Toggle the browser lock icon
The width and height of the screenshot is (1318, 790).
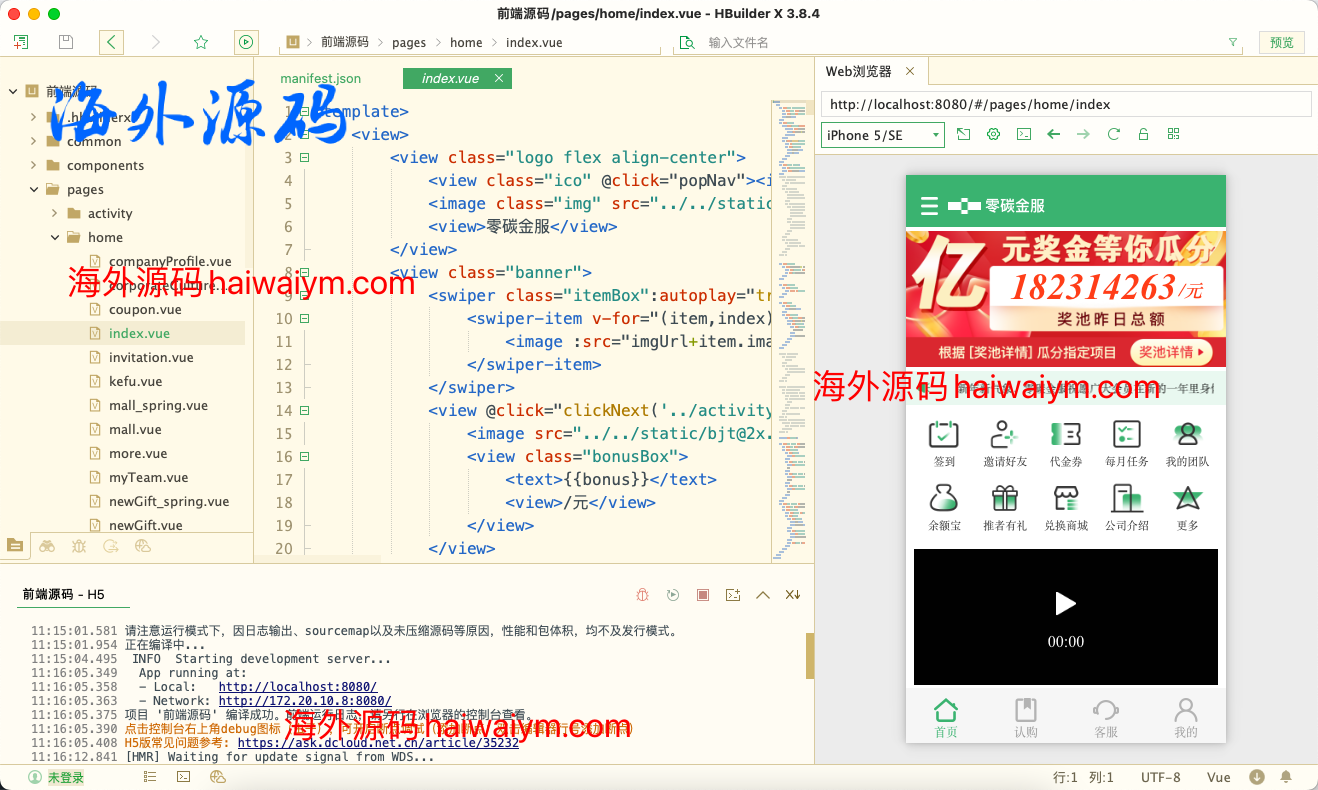coord(1143,134)
